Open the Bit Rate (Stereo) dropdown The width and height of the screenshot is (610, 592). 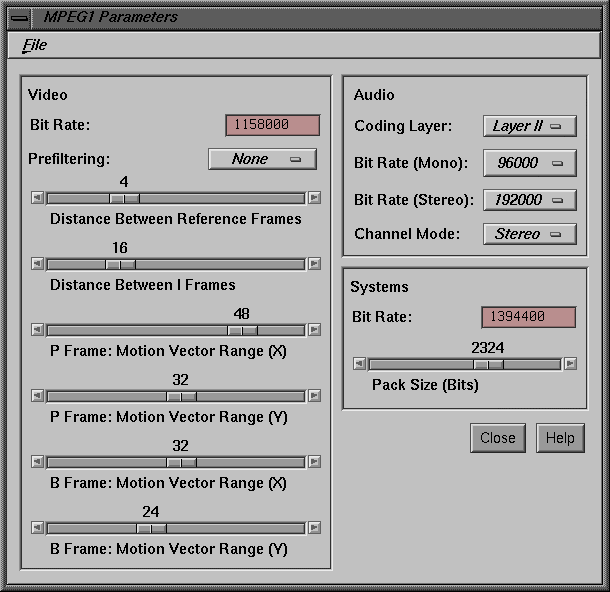click(529, 200)
